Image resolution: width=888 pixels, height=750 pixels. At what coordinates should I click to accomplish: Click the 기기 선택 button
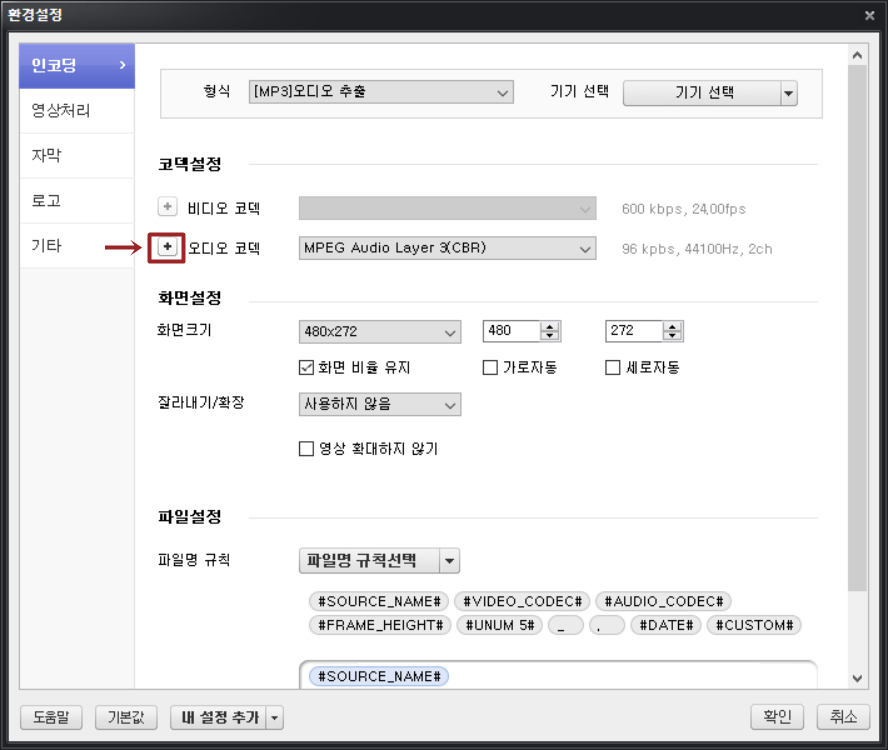702,93
